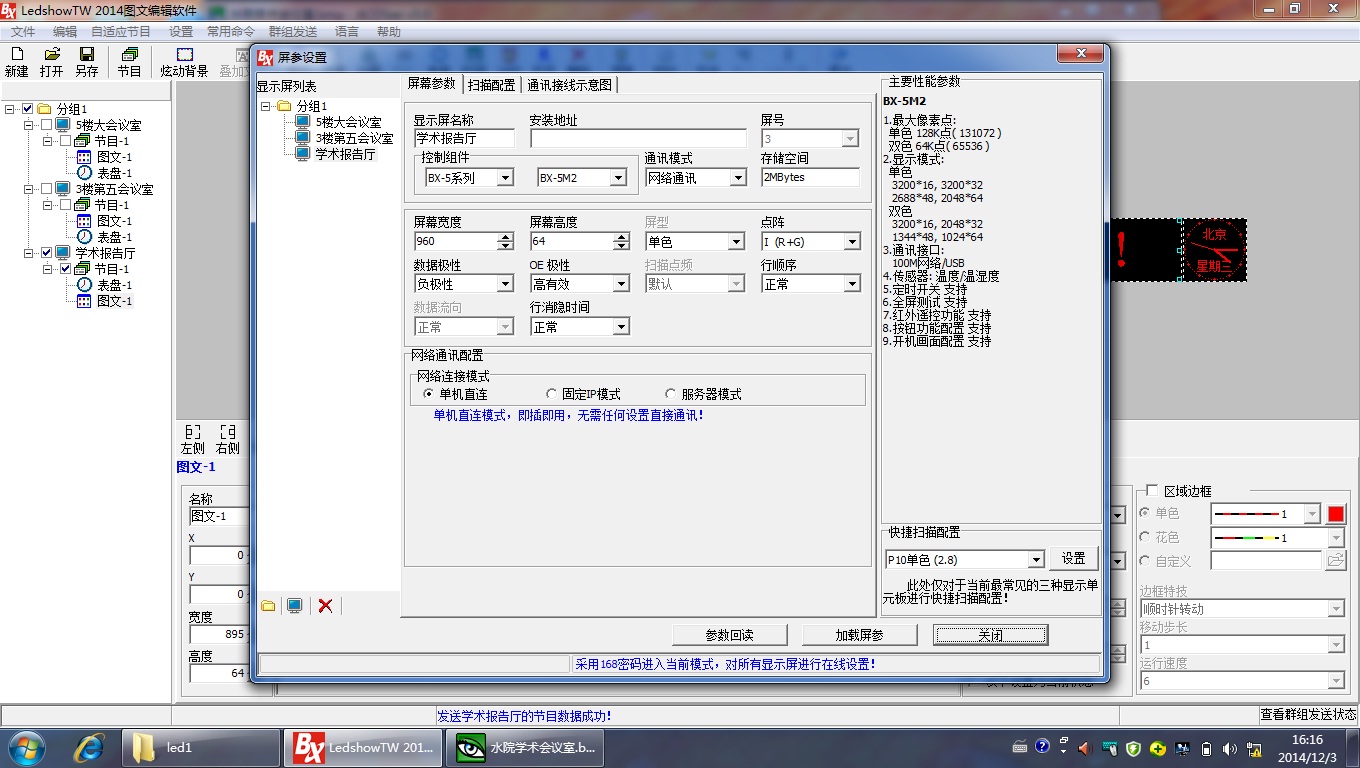Click the 另存 (Save As) toolbar icon

[87, 61]
